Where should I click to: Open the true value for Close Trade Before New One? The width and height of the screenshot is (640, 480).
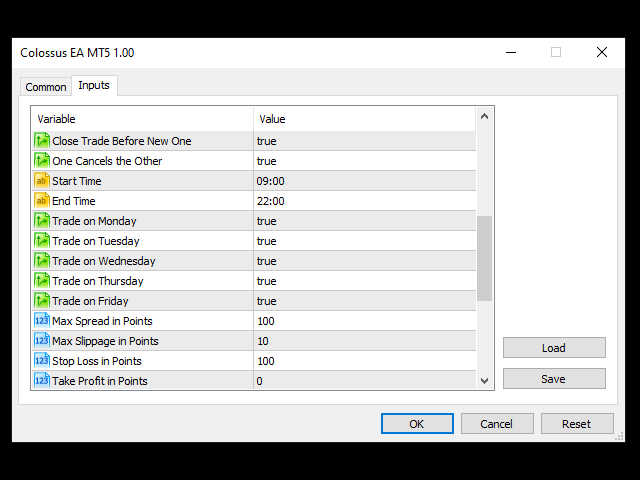(364, 141)
